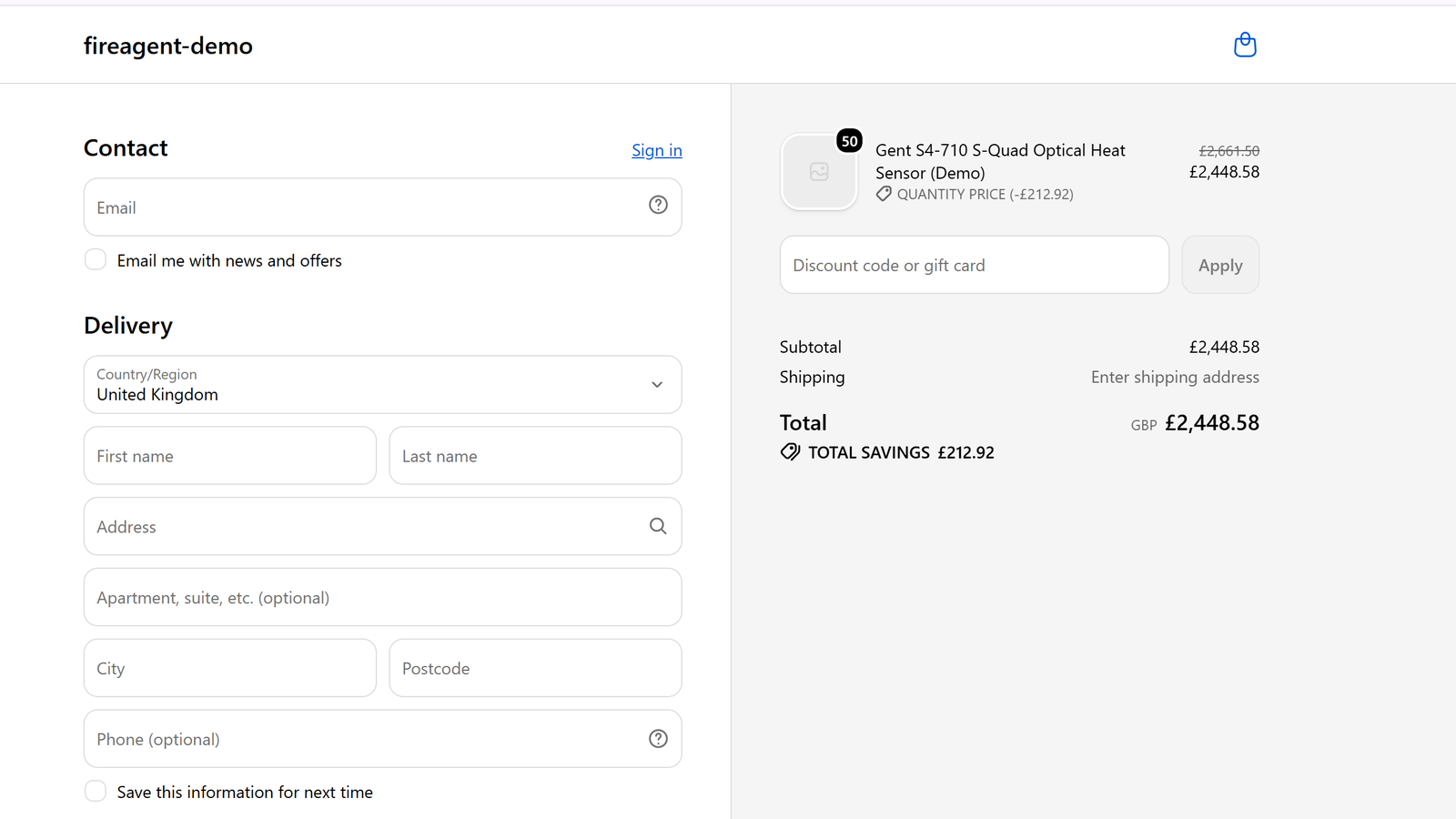Go to fireagent-demo store home
Viewport: 1456px width, 819px height.
click(168, 45)
